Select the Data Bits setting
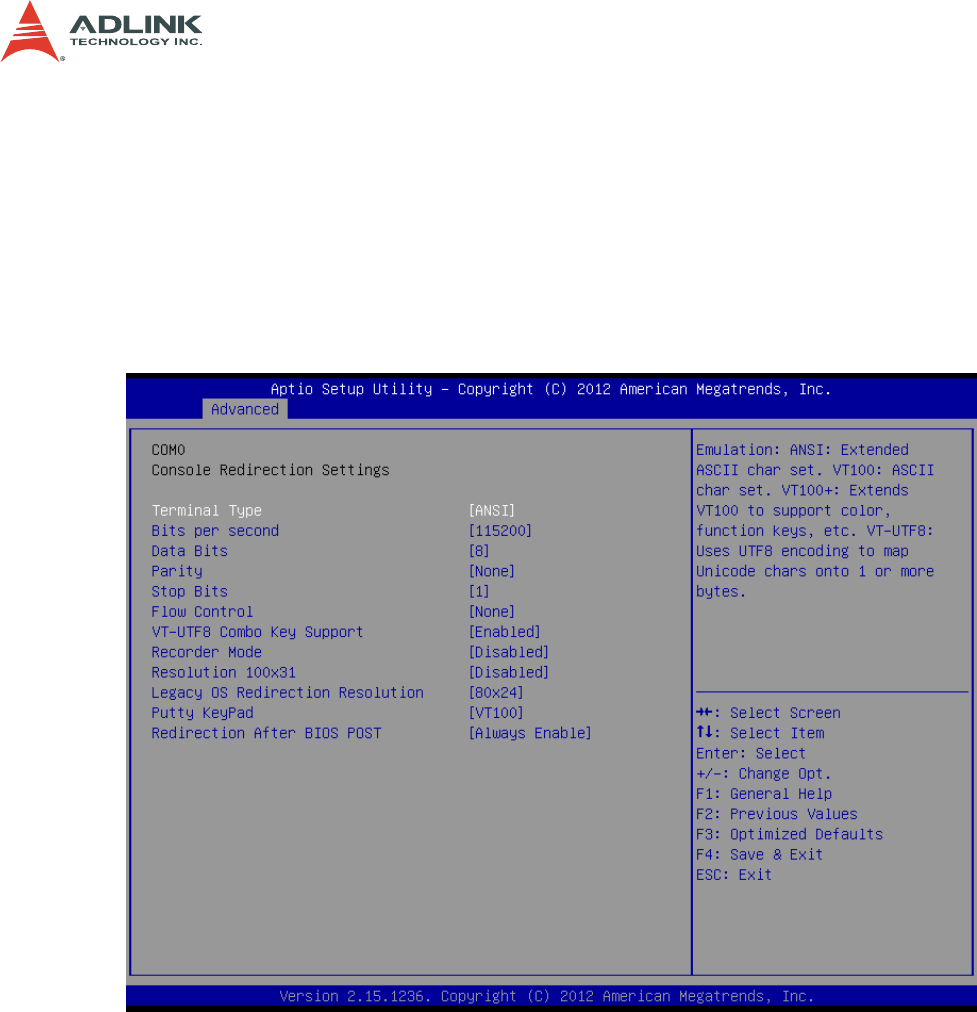 [190, 551]
